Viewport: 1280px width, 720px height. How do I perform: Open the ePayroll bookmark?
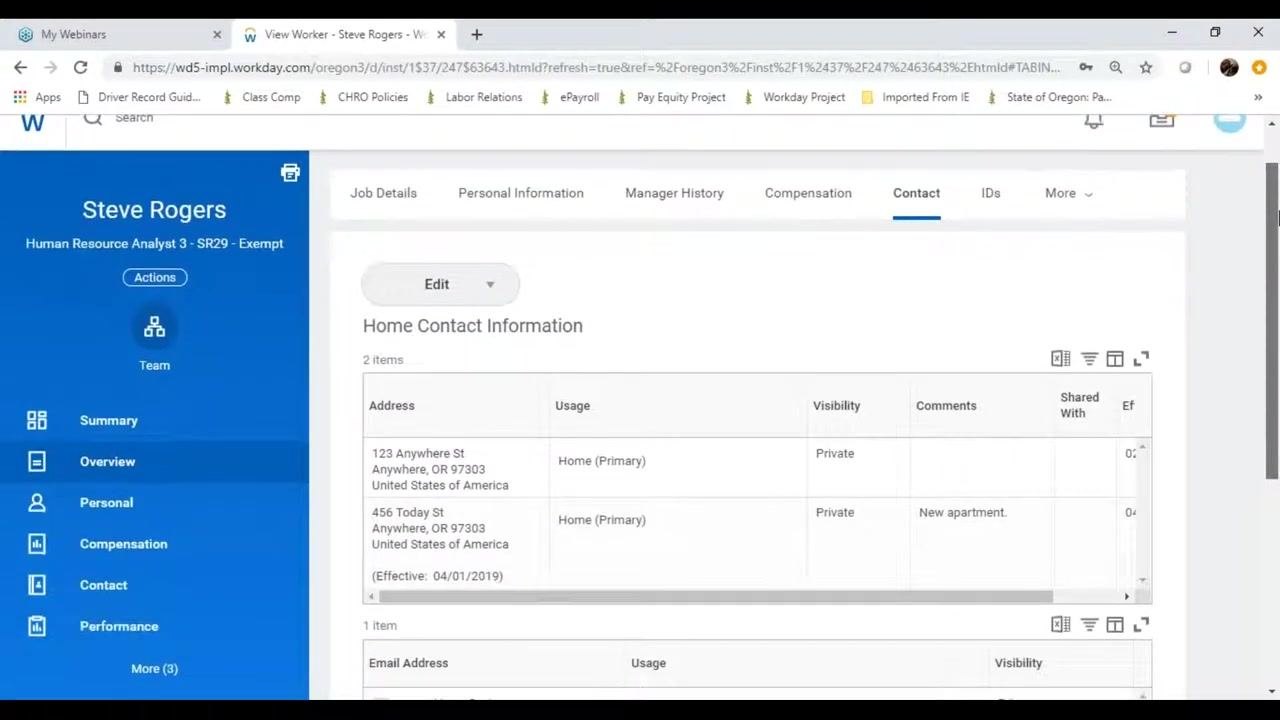click(x=569, y=97)
